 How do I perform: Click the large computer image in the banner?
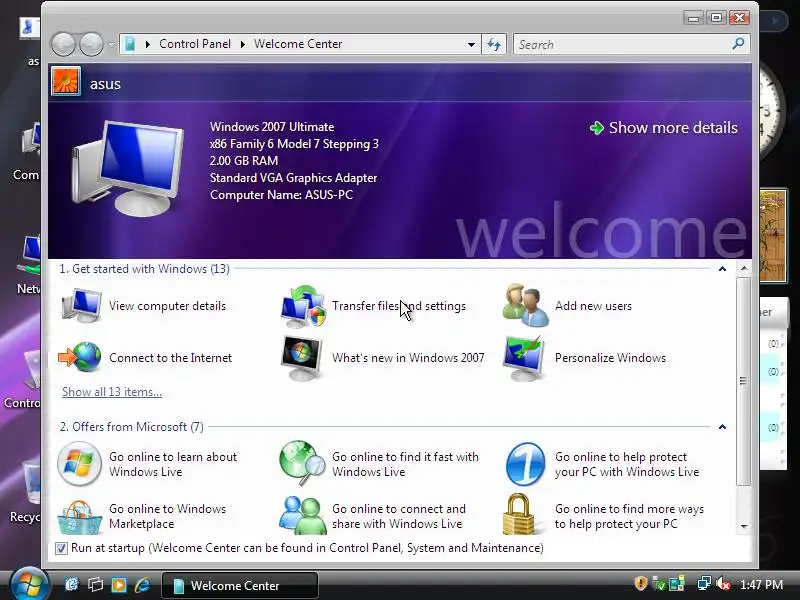pyautogui.click(x=128, y=168)
